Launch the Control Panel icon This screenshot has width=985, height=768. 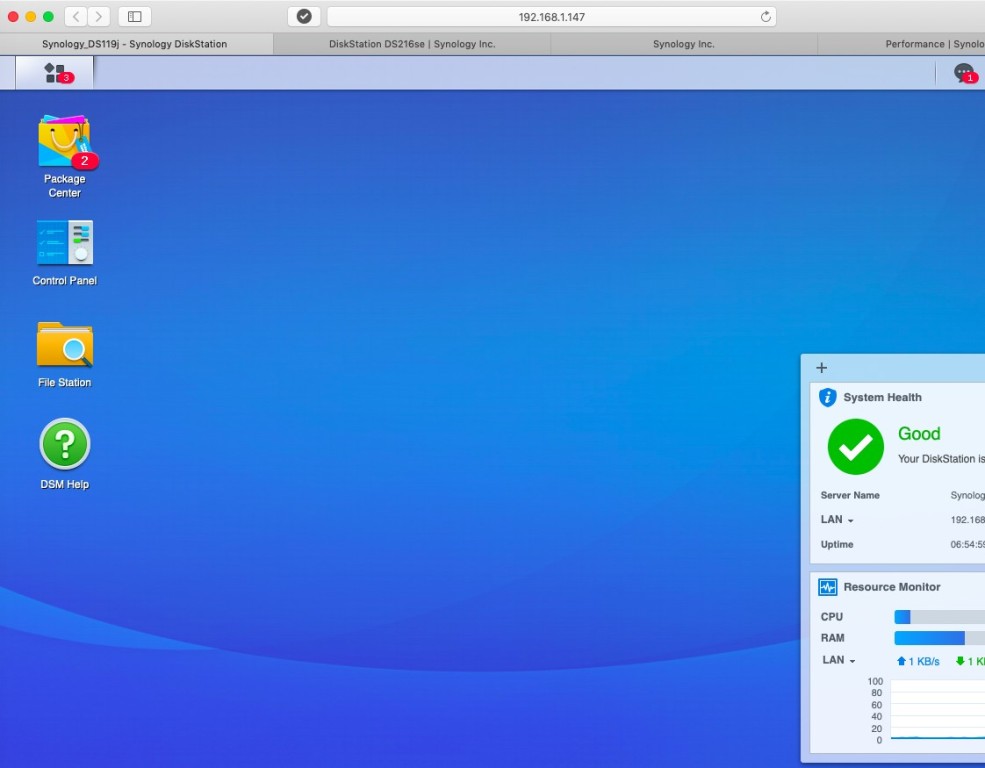coord(65,253)
